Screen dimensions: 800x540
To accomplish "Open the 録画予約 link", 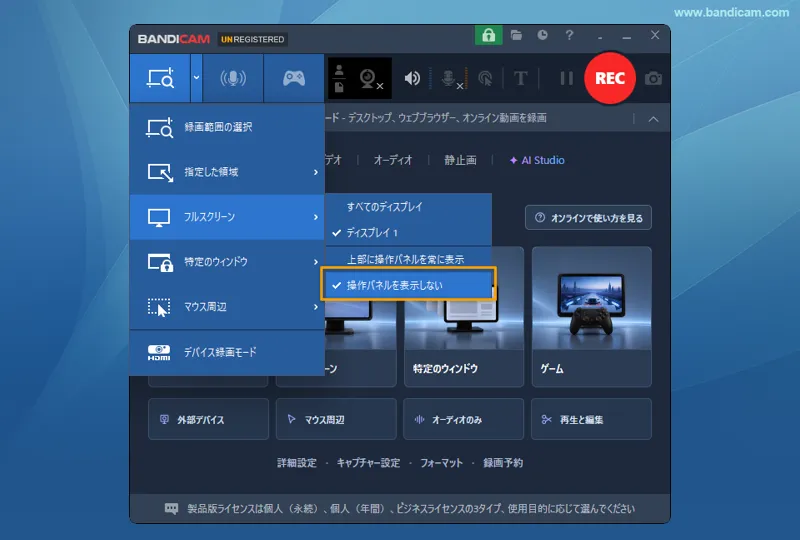I will click(x=503, y=463).
